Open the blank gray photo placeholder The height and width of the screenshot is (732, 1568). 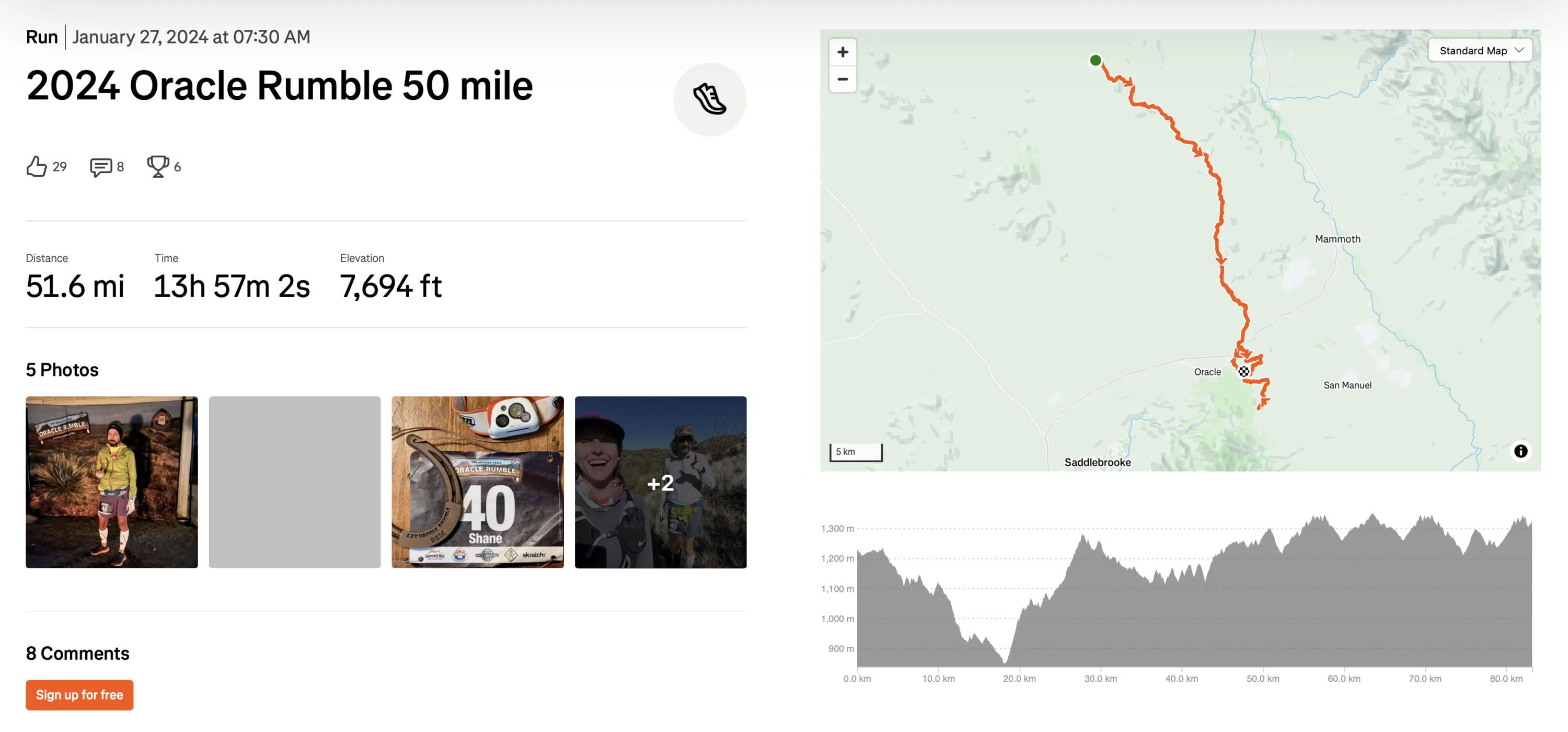[x=295, y=482]
